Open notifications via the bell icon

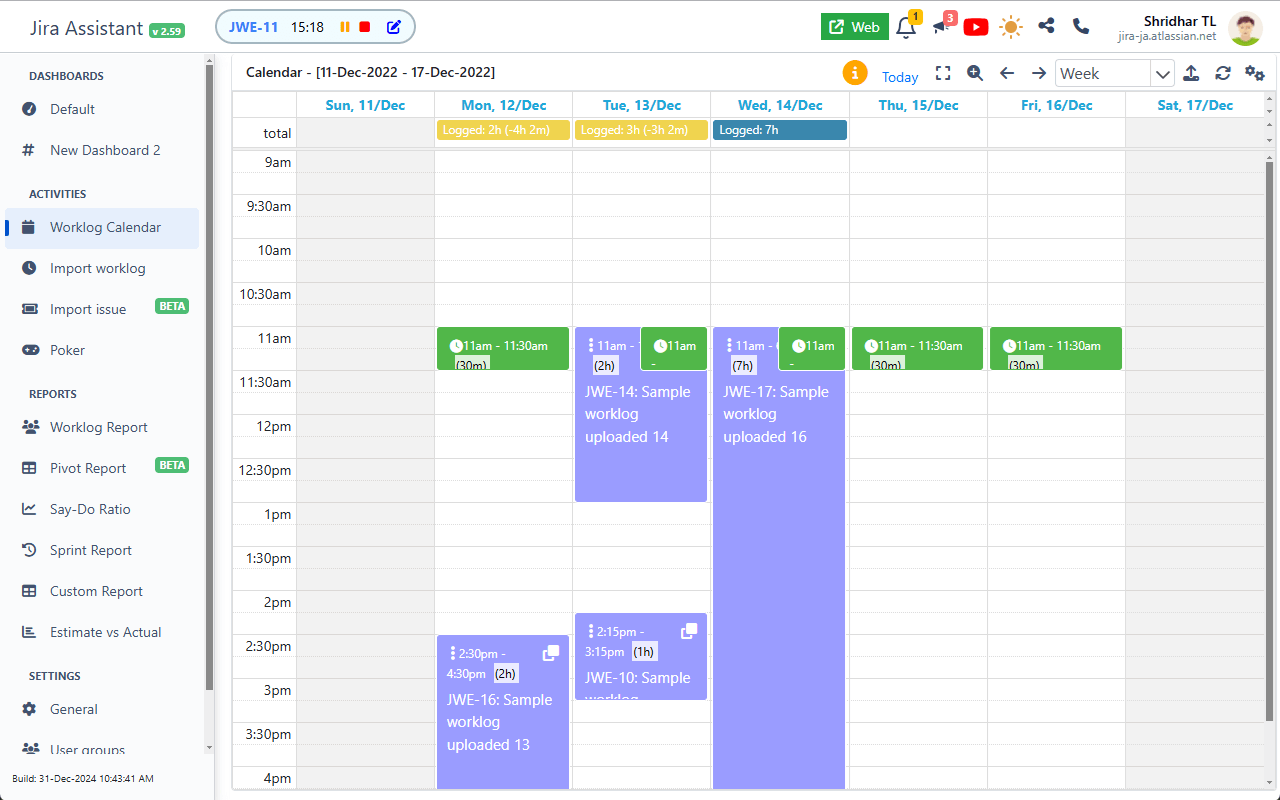(x=905, y=28)
